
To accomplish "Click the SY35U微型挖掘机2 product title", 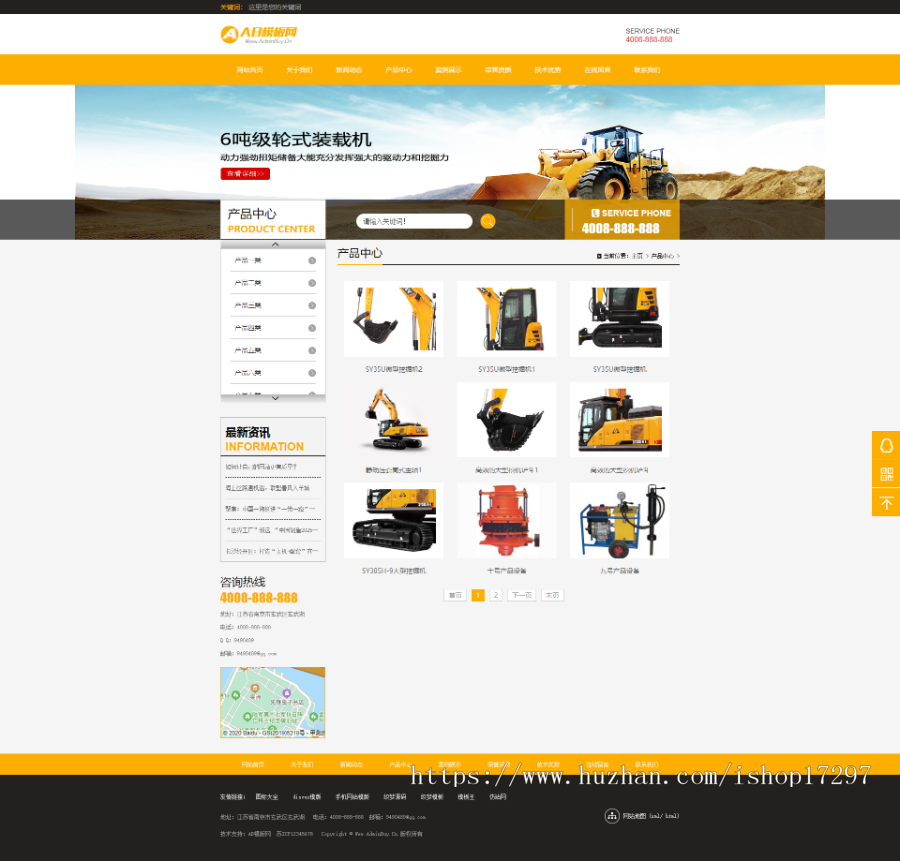I will pos(394,369).
